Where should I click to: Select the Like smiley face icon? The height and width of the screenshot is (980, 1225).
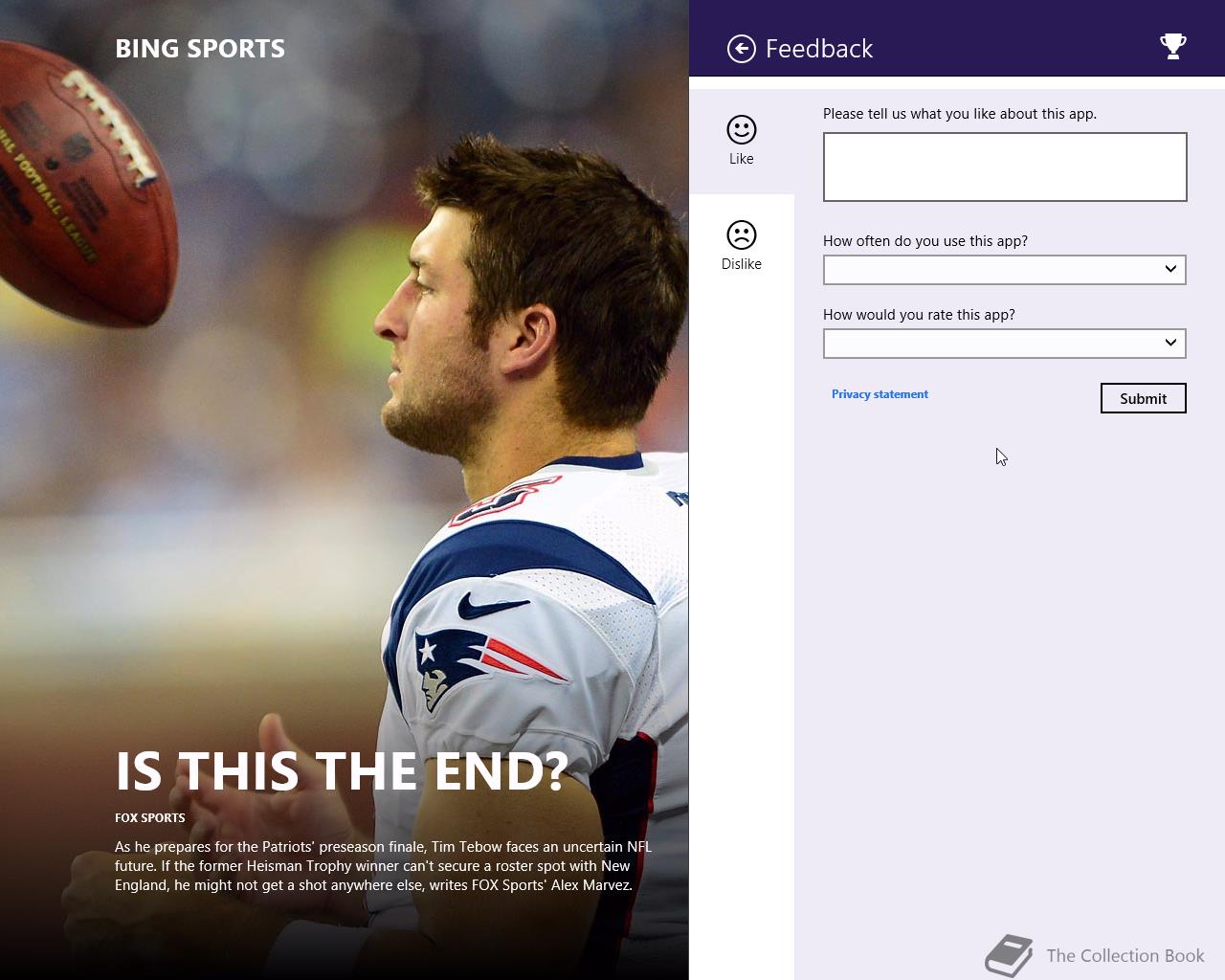pos(741,130)
